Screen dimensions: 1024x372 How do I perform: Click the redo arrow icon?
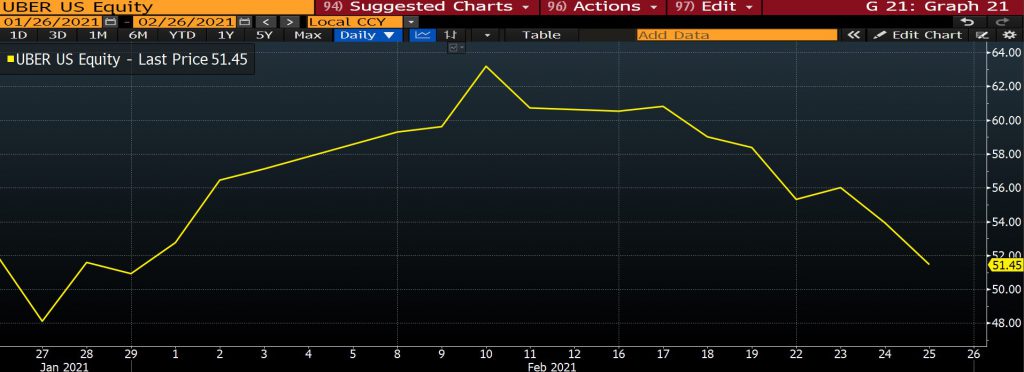(1003, 22)
